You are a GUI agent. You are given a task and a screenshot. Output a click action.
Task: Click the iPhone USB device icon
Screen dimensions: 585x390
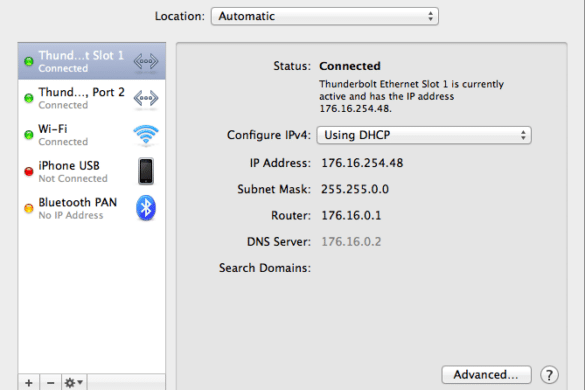(x=146, y=171)
